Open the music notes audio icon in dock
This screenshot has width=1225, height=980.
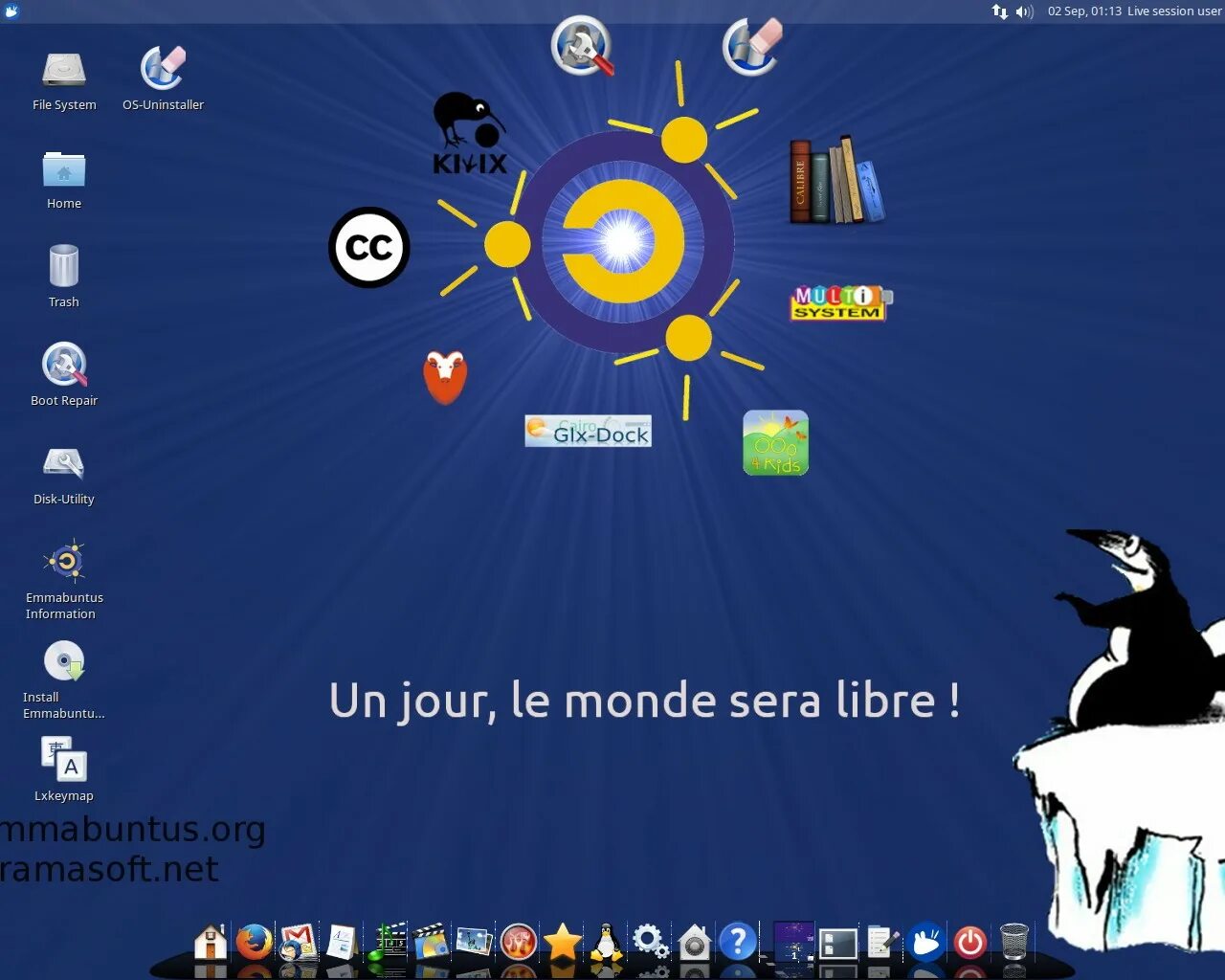[388, 943]
